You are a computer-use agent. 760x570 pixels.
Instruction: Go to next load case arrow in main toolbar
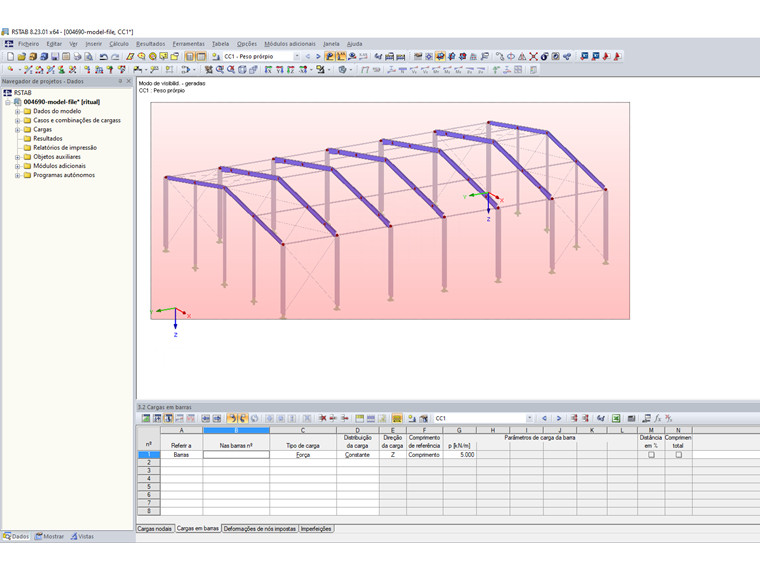(318, 56)
